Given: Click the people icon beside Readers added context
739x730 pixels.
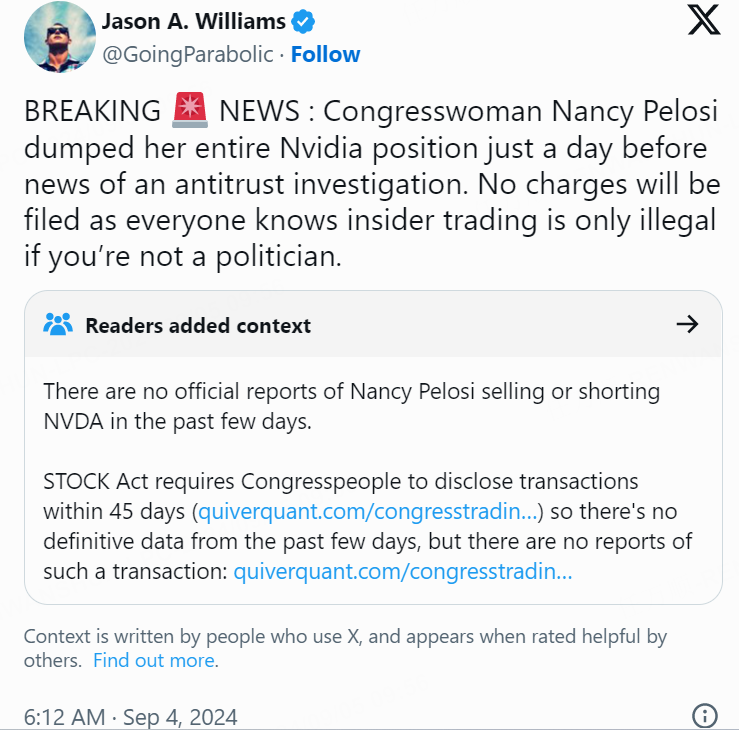Looking at the screenshot, I should coord(59,324).
